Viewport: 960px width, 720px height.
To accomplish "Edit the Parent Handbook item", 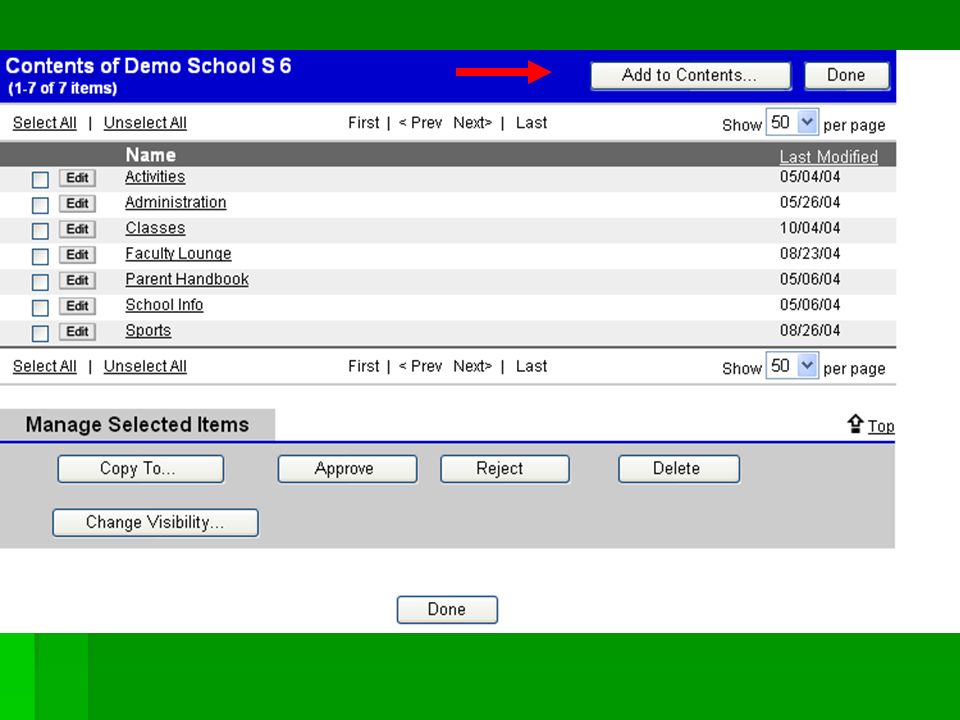I will [77, 280].
